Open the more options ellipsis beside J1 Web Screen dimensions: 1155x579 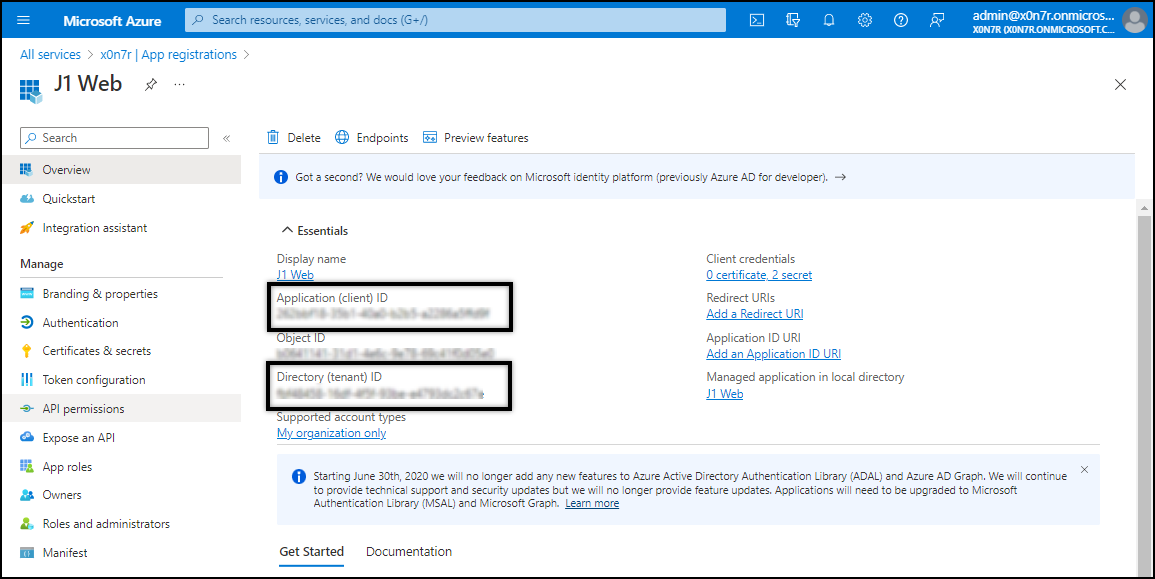179,85
